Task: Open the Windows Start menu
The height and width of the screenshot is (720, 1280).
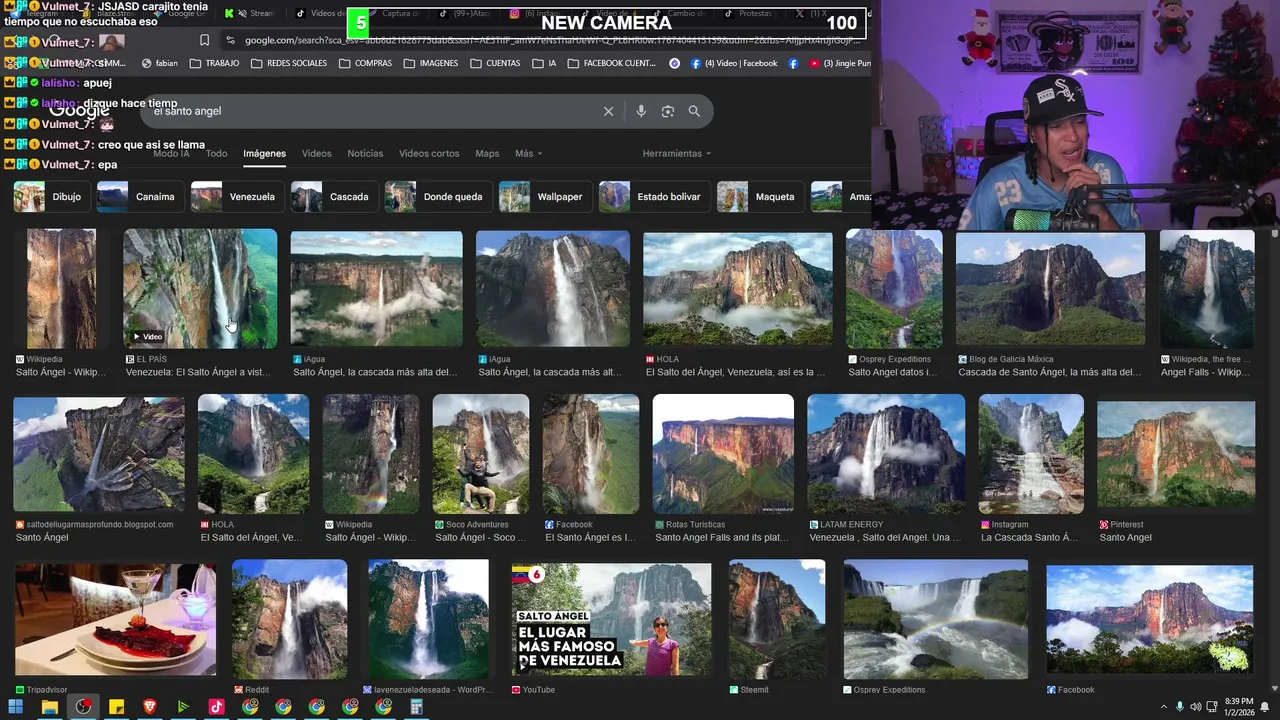Action: tap(16, 707)
